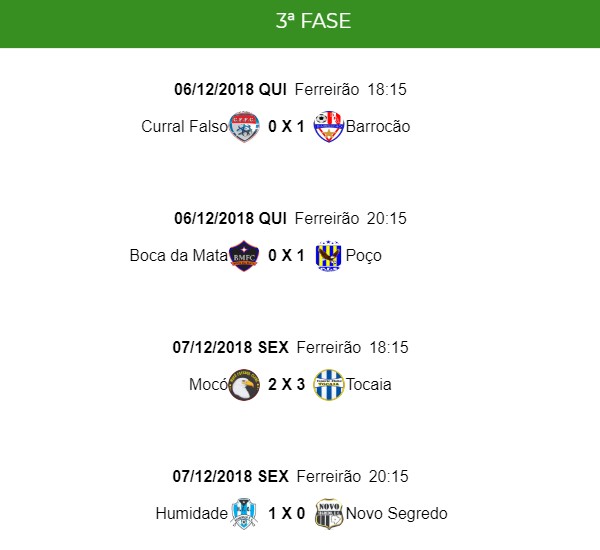Select Curral Falso 0 X 1 score

click(287, 126)
